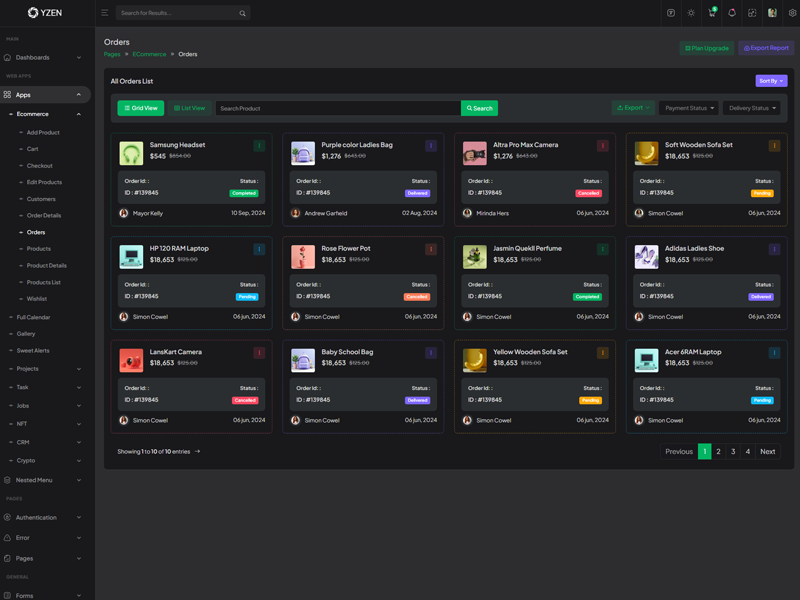The height and width of the screenshot is (600, 800).
Task: Switch to List View layout
Action: [x=189, y=108]
